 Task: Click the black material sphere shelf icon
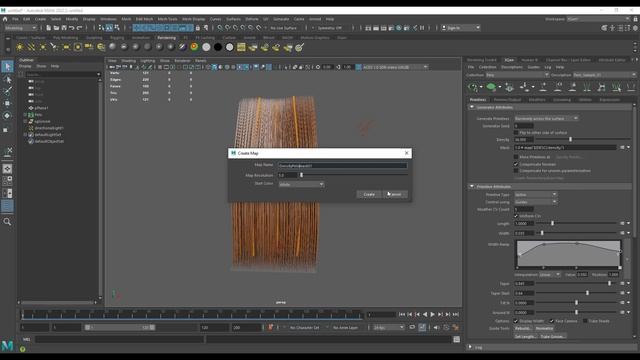coord(218,47)
